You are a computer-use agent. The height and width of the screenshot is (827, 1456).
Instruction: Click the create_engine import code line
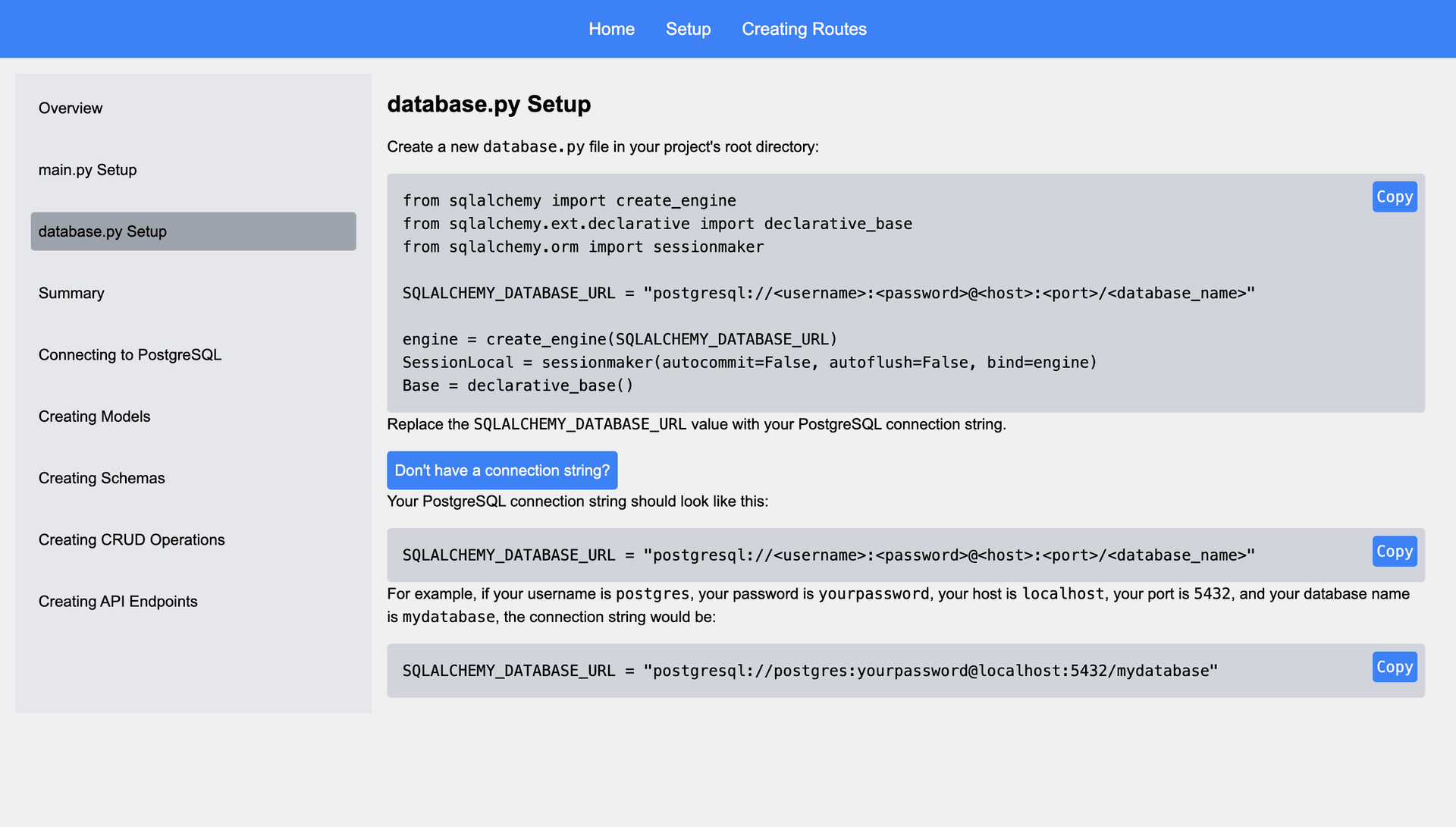[x=570, y=200]
